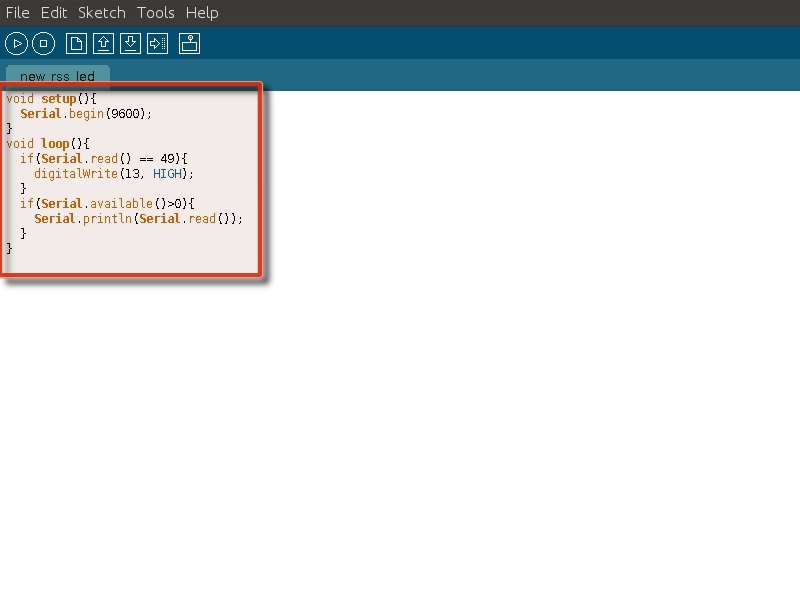
Task: Click the Save sketch (down arrow) icon
Action: click(130, 43)
